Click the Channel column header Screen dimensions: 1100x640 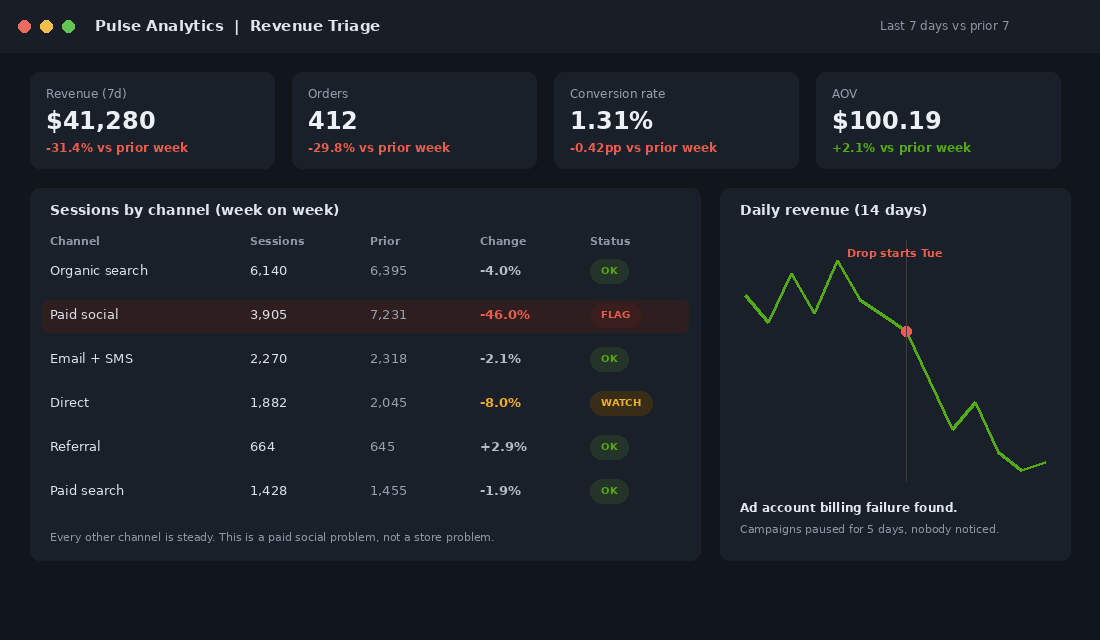(x=74, y=241)
